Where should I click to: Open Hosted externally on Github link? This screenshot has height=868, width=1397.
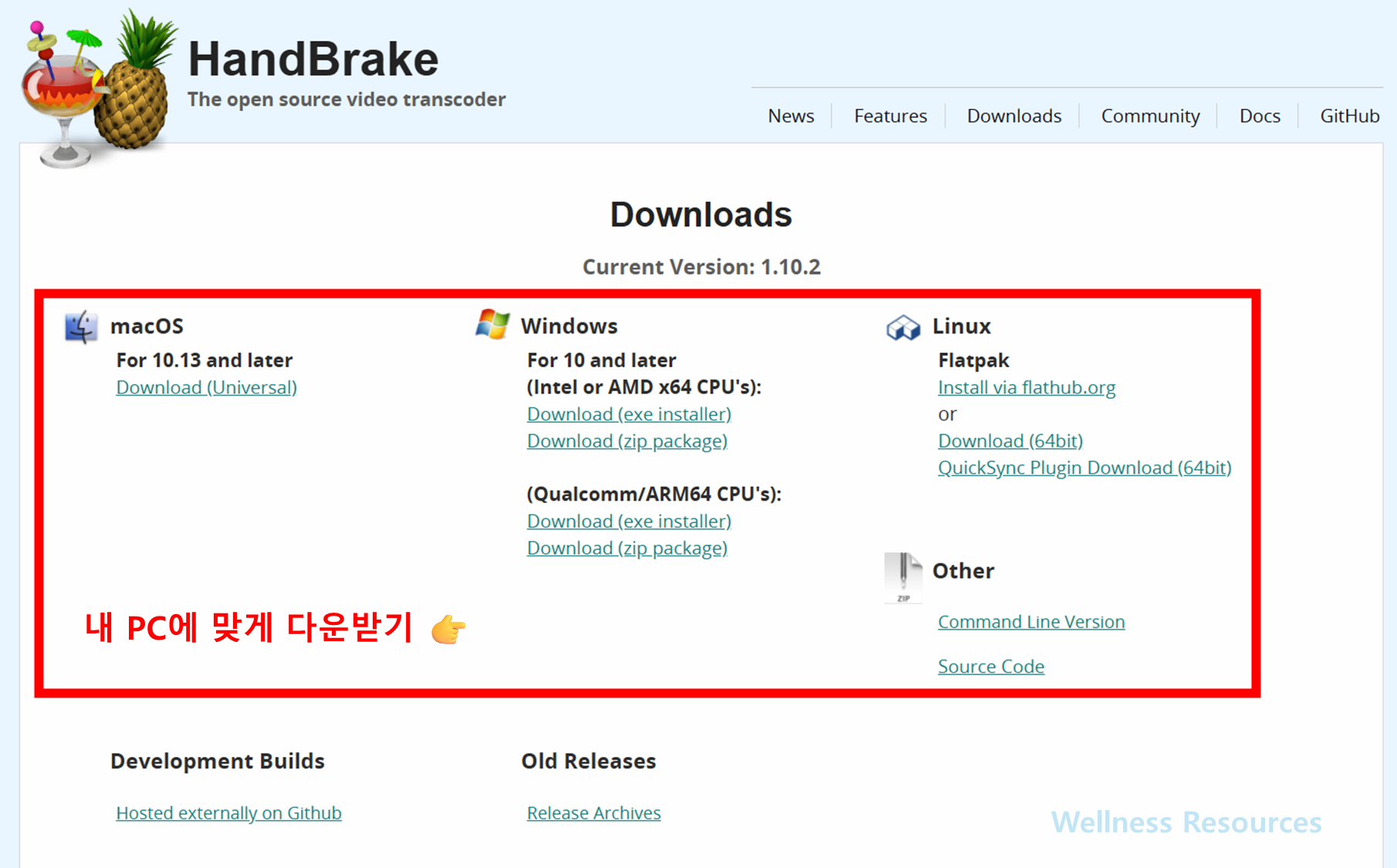click(228, 813)
